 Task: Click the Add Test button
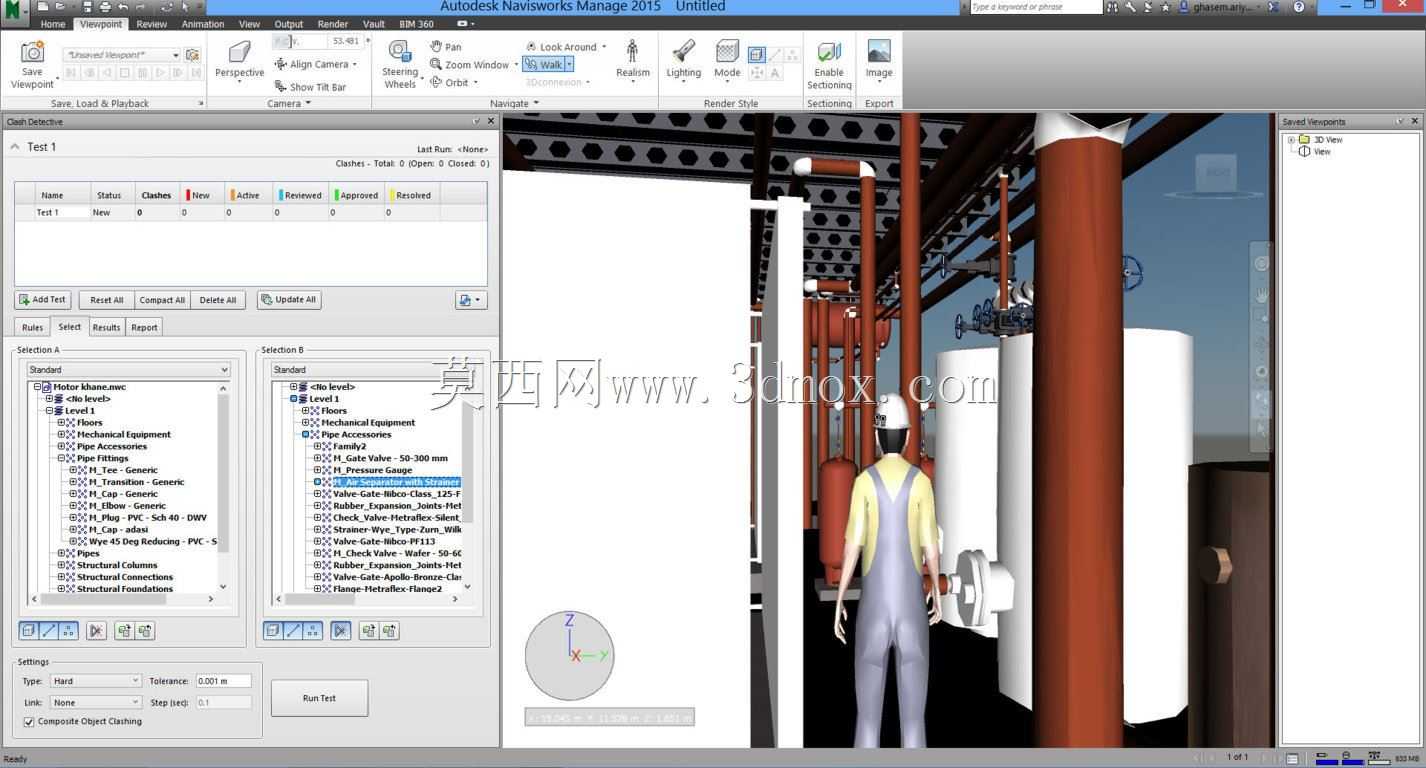[x=43, y=300]
